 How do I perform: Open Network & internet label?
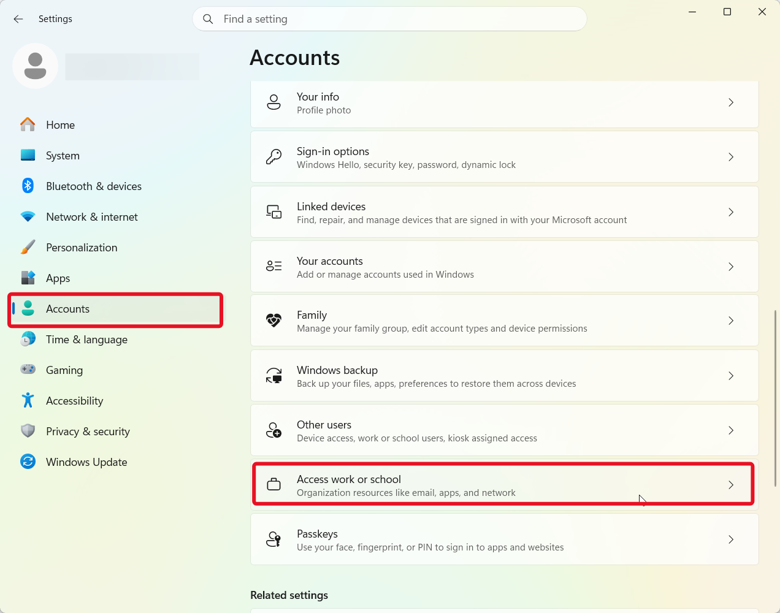pyautogui.click(x=92, y=217)
